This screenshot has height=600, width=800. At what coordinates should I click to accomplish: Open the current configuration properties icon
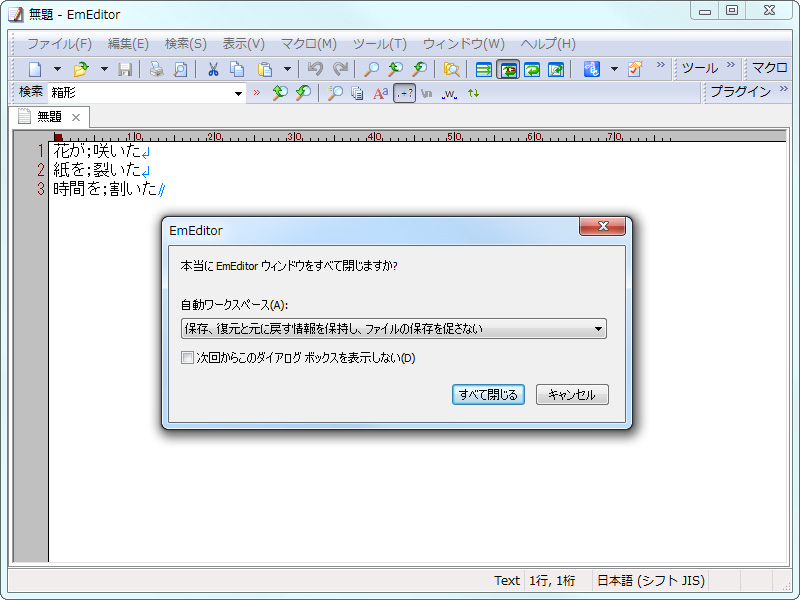635,69
